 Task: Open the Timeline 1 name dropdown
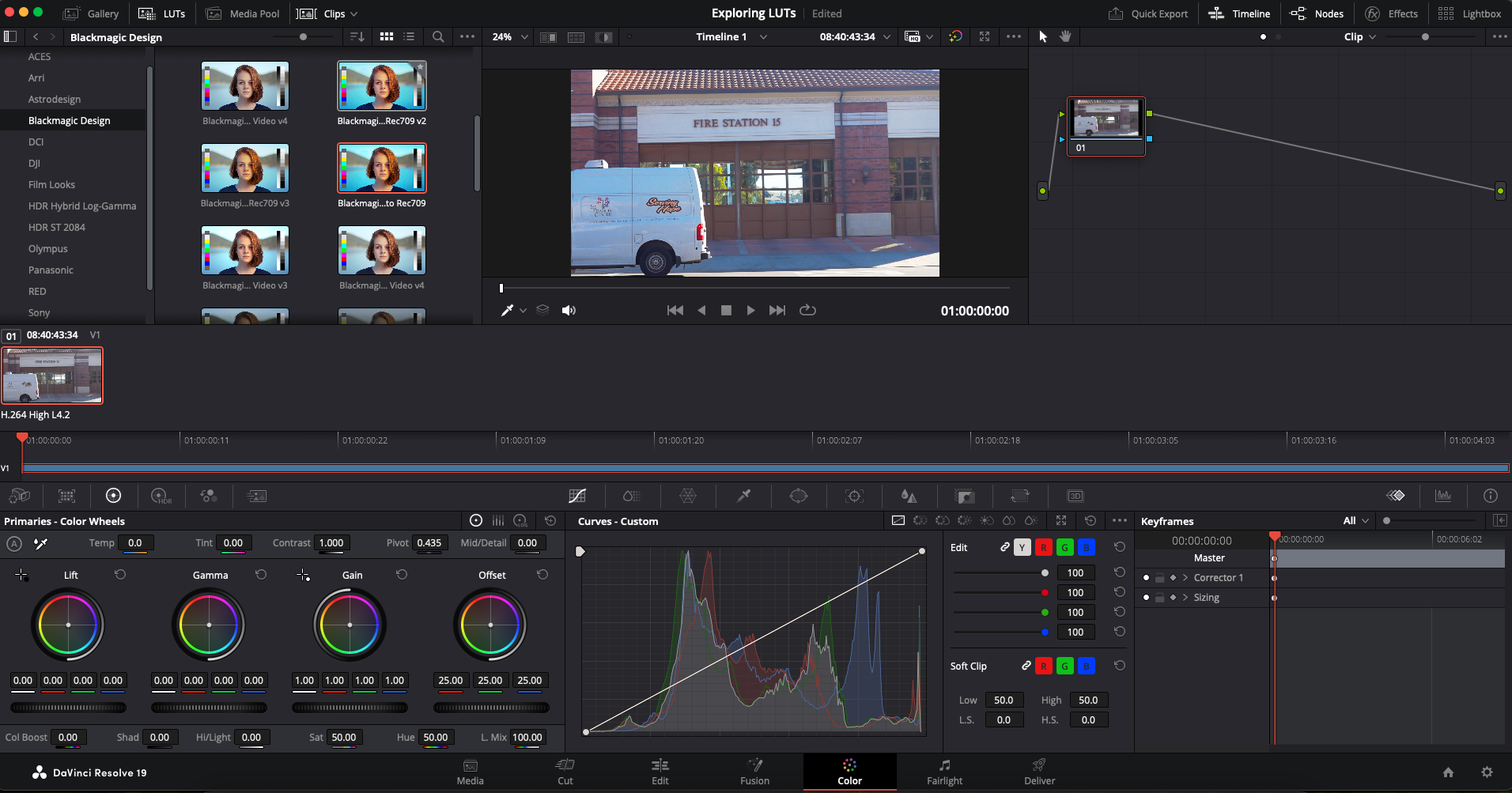[x=763, y=36]
